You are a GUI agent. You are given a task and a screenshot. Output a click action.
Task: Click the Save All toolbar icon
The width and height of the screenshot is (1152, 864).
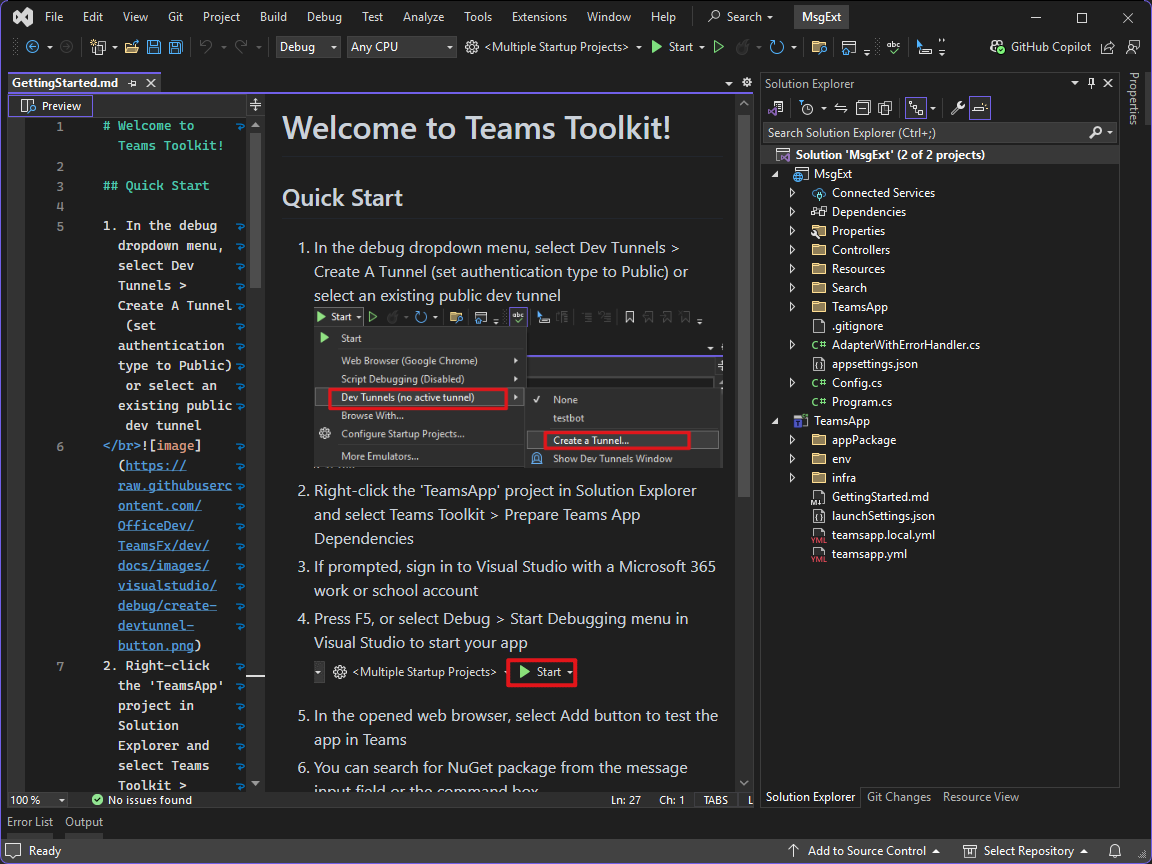176,47
